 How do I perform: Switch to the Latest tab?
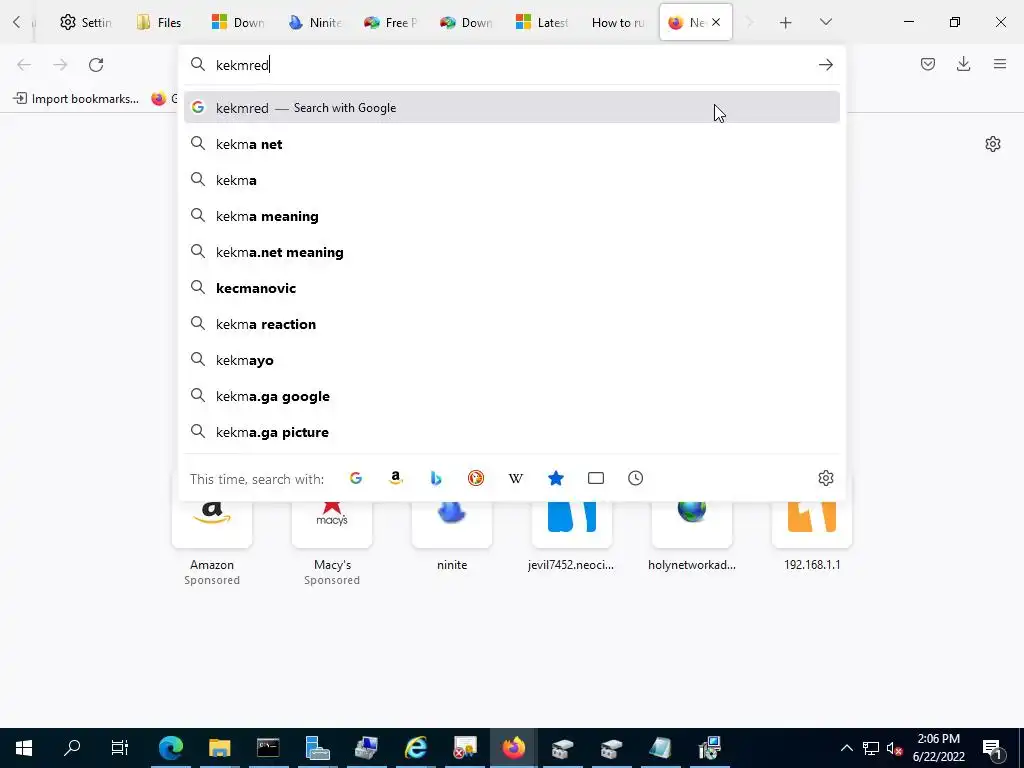(x=542, y=22)
